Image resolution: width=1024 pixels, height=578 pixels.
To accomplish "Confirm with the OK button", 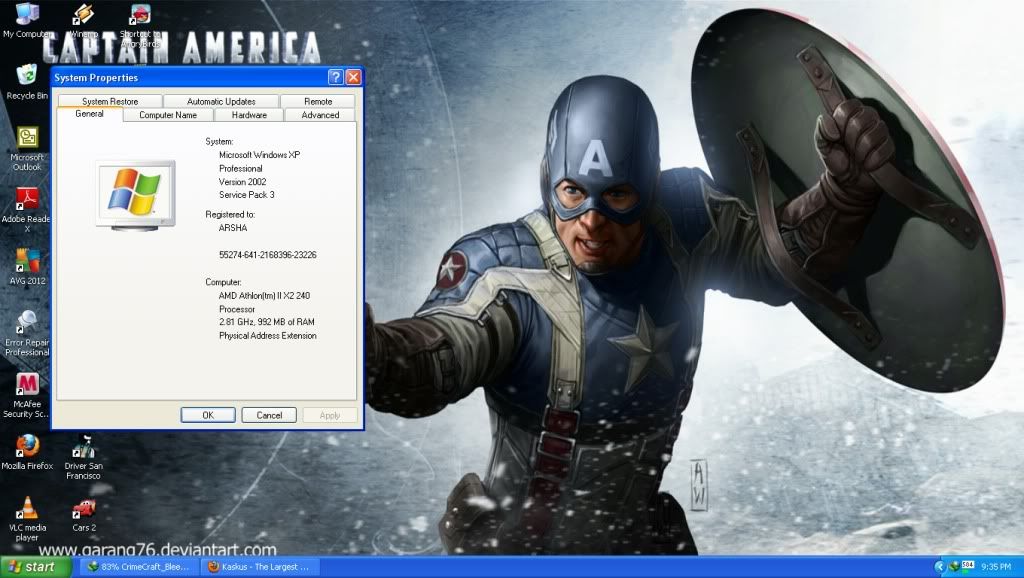I will click(208, 415).
